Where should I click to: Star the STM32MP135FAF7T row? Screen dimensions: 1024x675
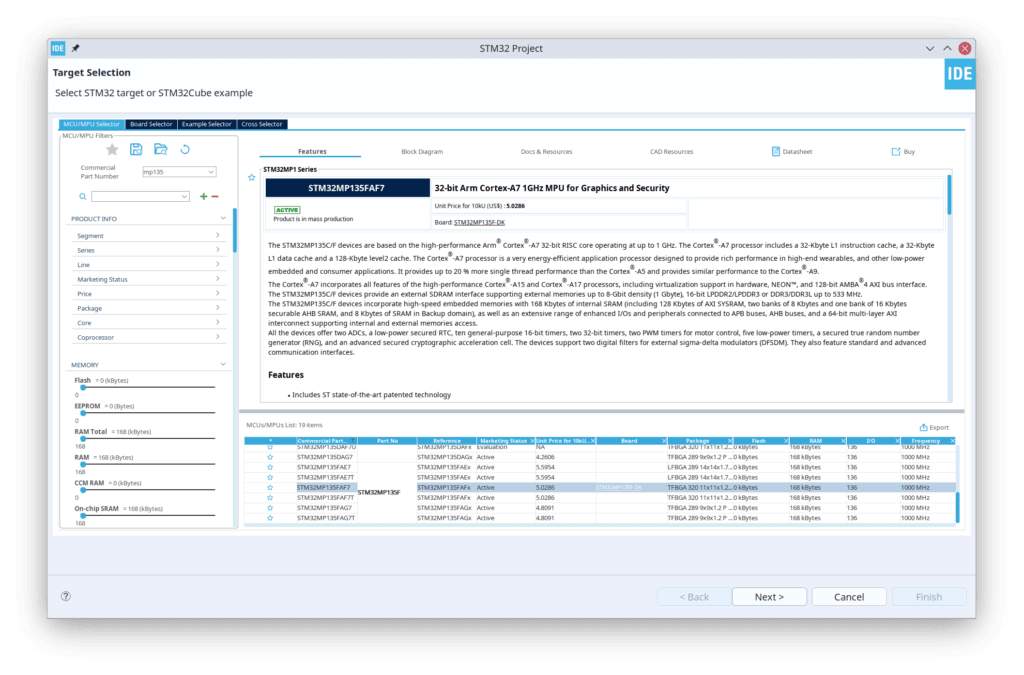[270, 497]
